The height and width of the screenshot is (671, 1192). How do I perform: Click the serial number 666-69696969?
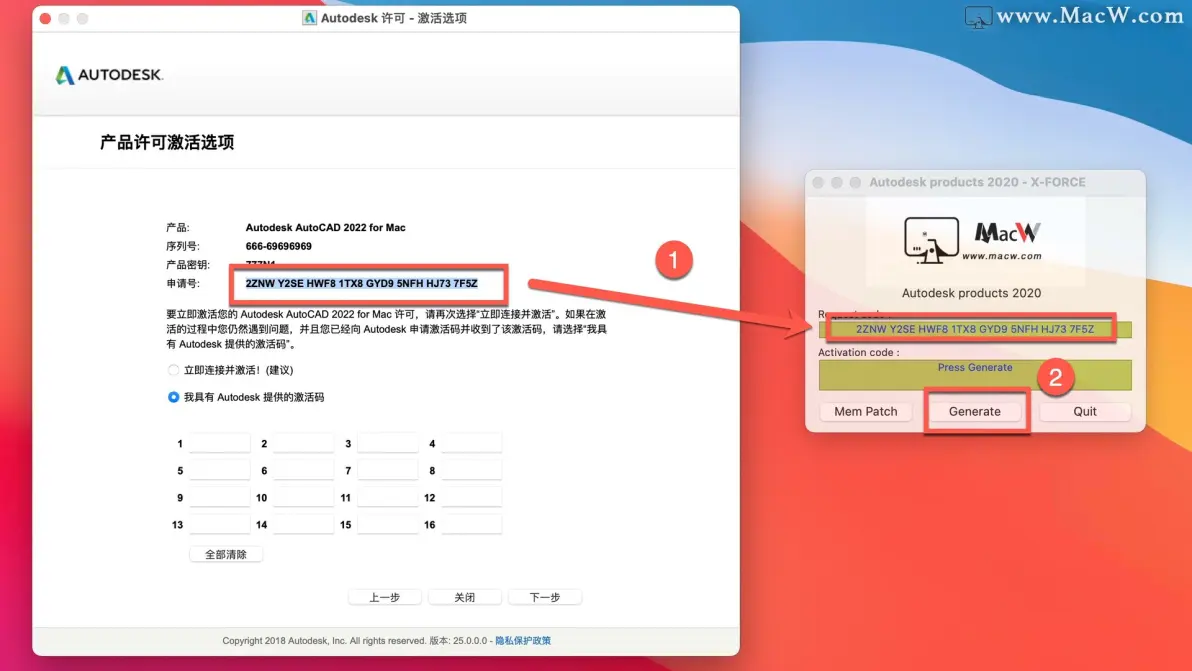(278, 246)
